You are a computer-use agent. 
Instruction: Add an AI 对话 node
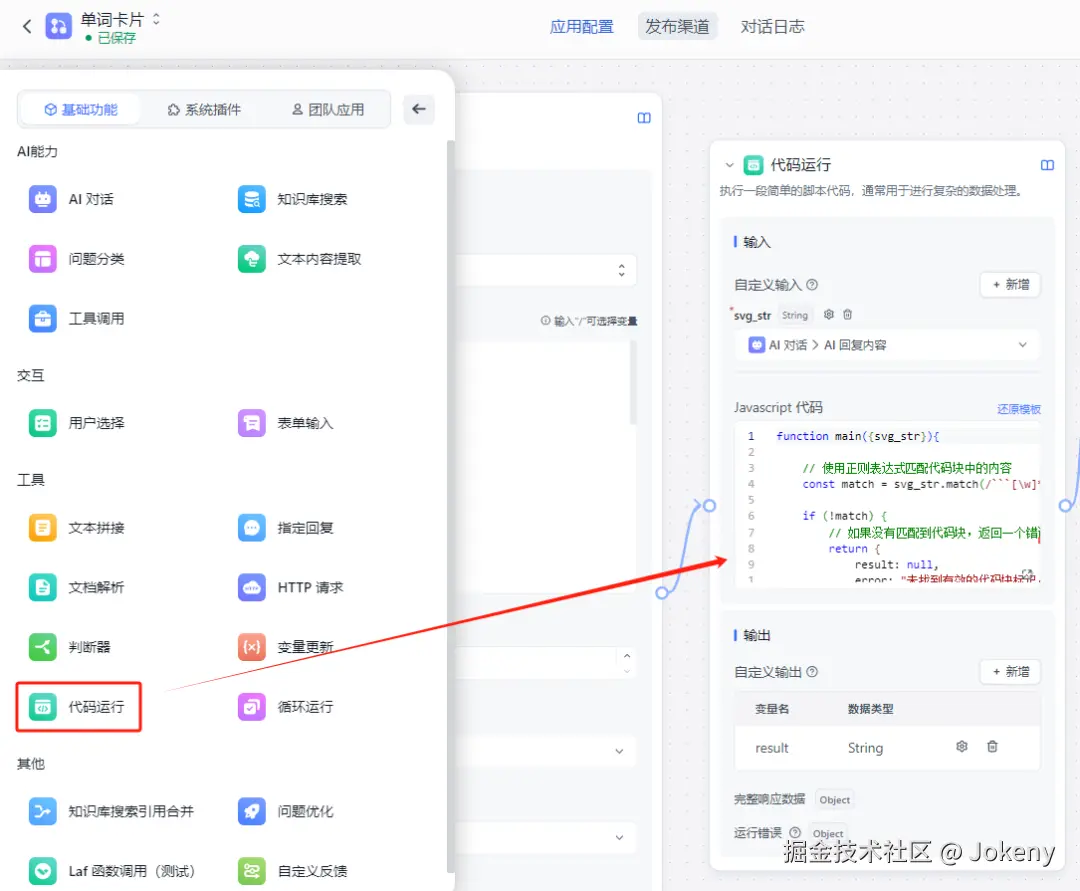tap(72, 199)
